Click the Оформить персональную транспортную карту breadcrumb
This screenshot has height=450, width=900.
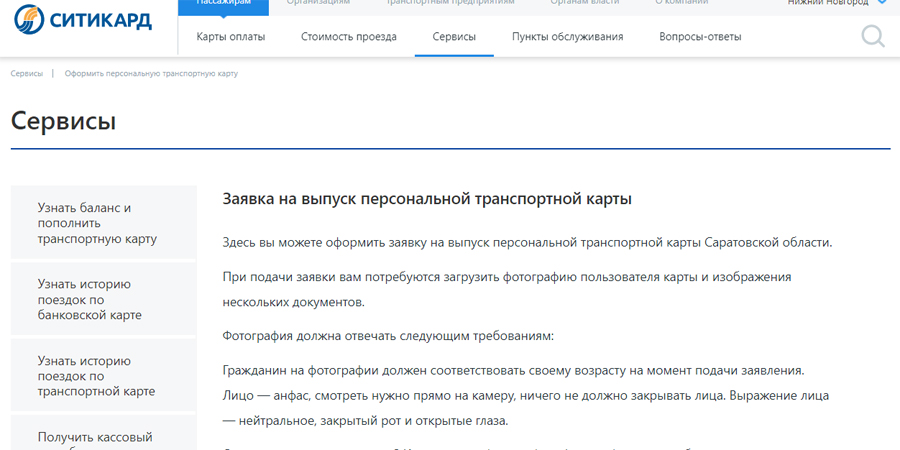(x=151, y=74)
